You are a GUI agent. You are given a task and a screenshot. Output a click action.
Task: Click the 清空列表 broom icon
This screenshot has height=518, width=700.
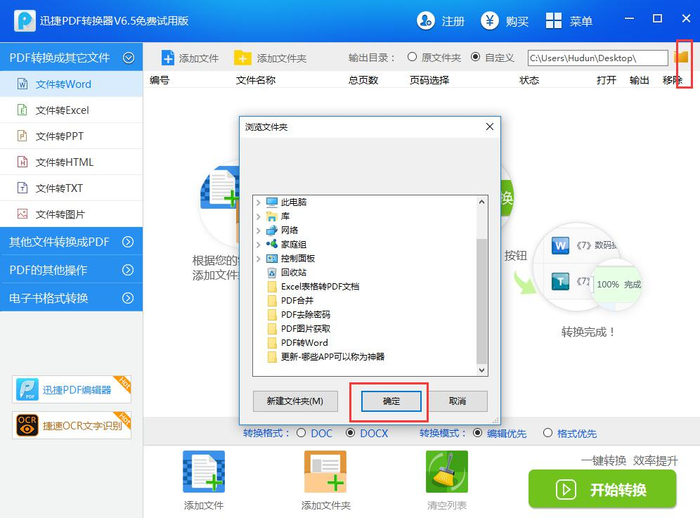click(446, 472)
